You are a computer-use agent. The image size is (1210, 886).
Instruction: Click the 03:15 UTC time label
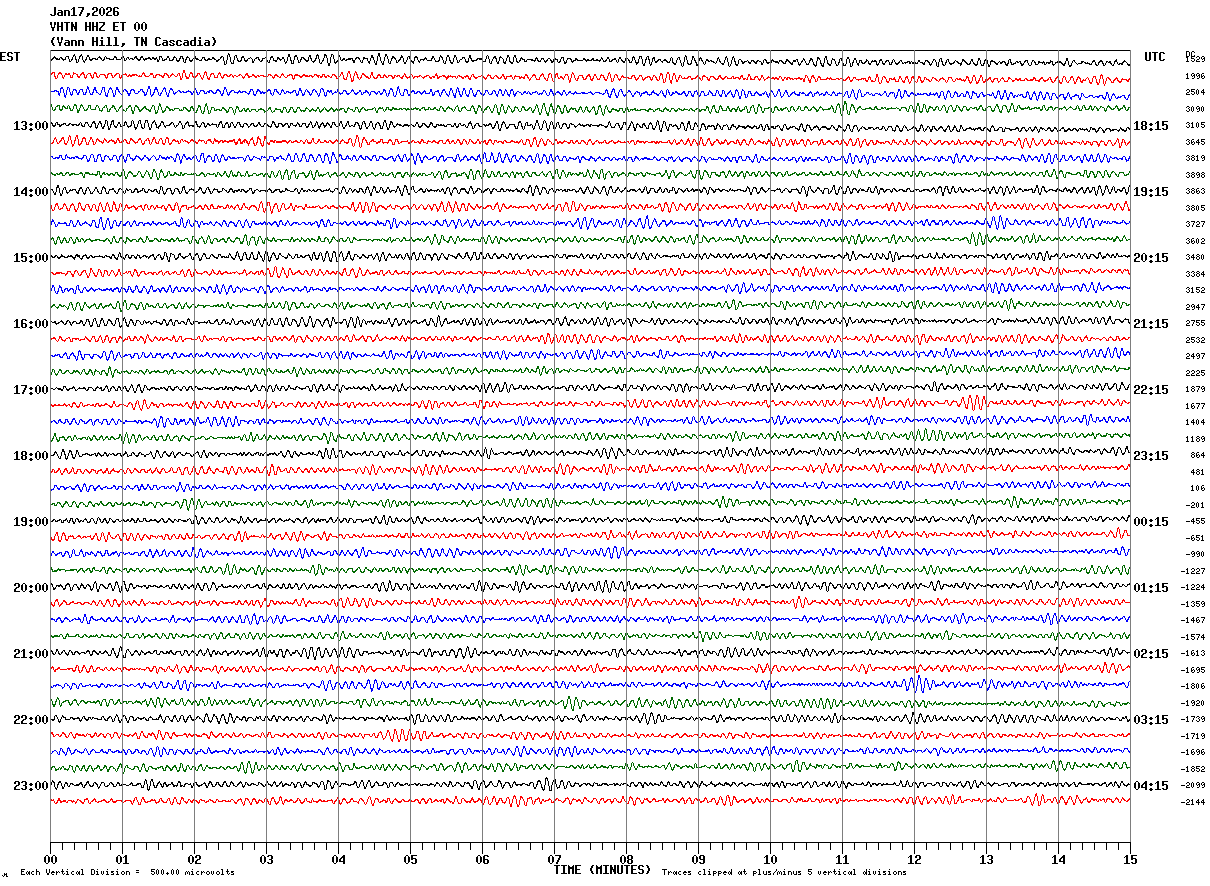click(1151, 720)
